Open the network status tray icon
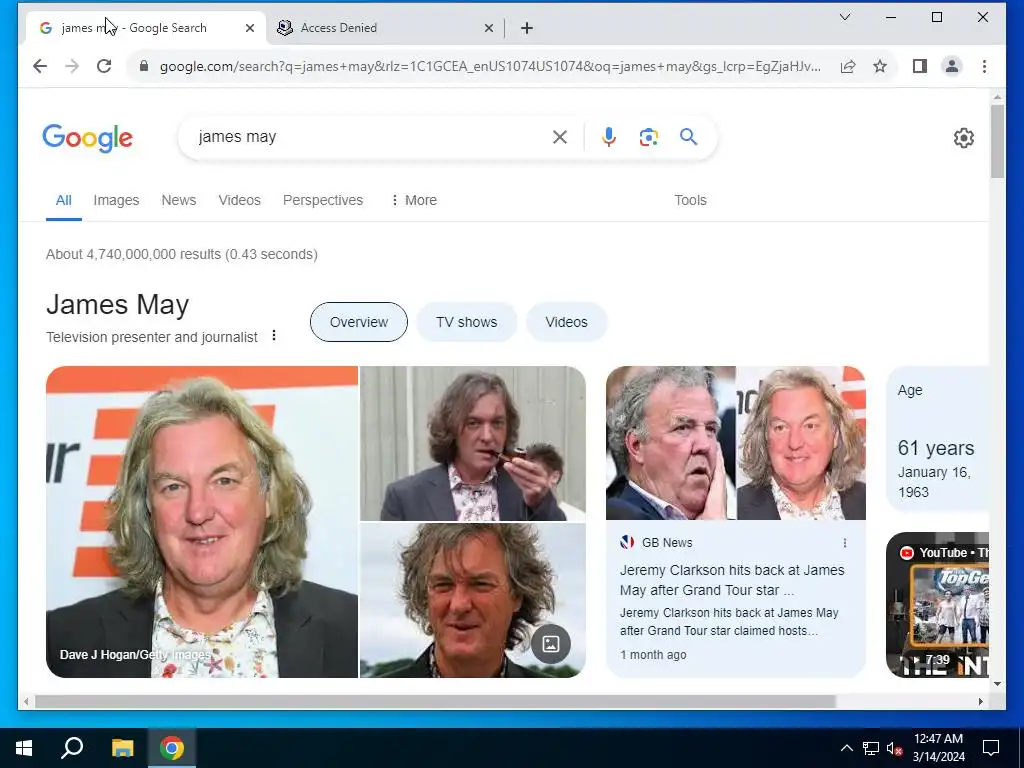 click(x=871, y=748)
